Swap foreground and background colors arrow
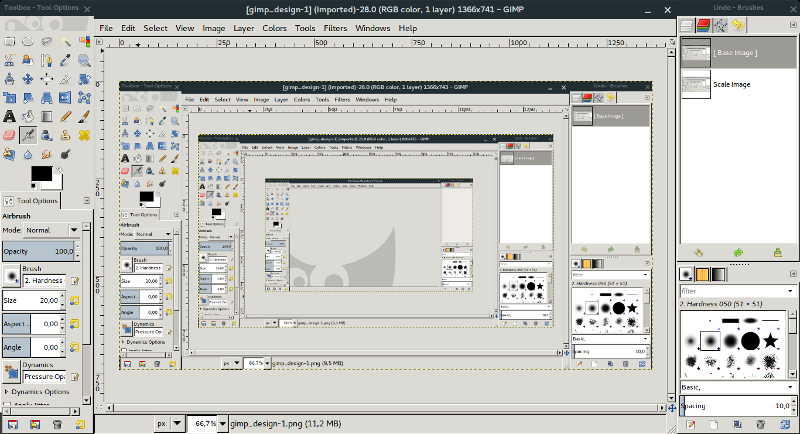The width and height of the screenshot is (800, 434). [x=59, y=169]
